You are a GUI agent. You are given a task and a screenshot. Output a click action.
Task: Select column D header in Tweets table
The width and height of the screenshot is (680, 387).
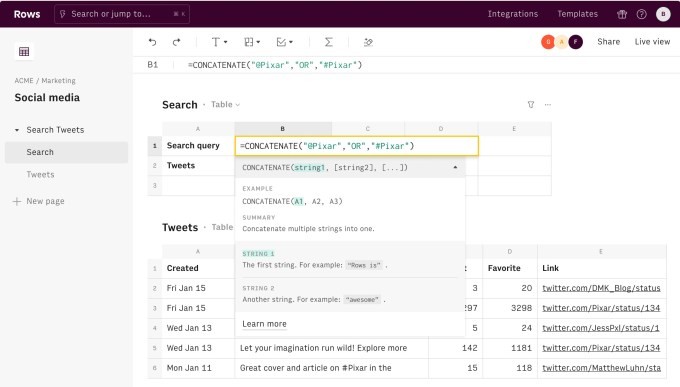(510, 252)
